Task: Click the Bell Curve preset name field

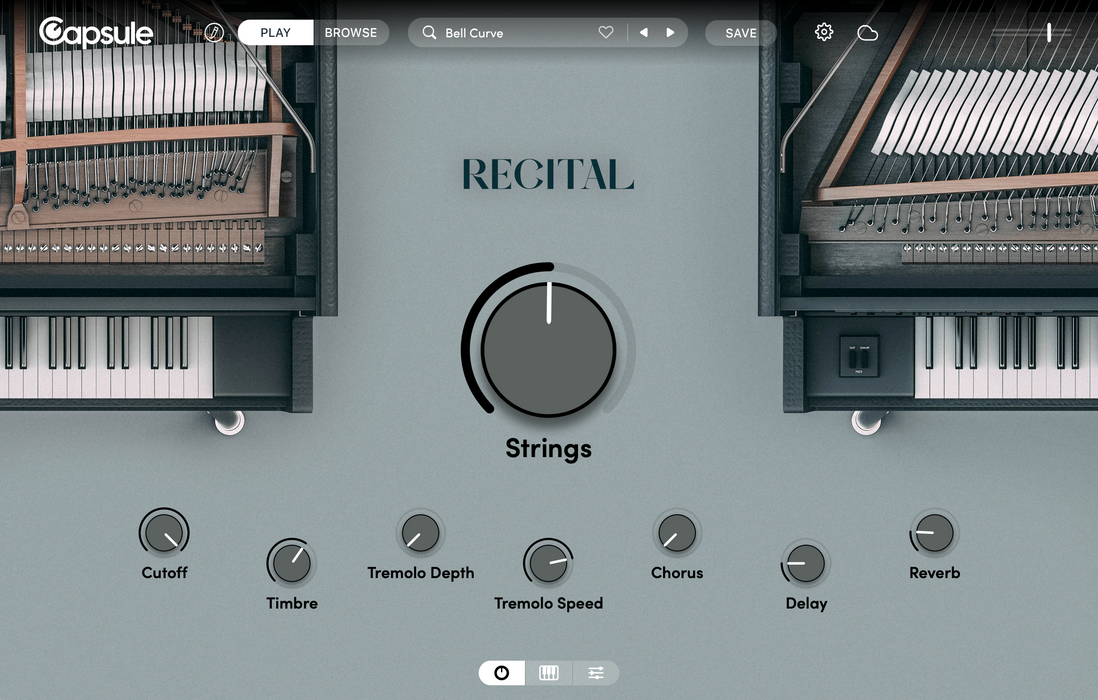Action: [515, 33]
